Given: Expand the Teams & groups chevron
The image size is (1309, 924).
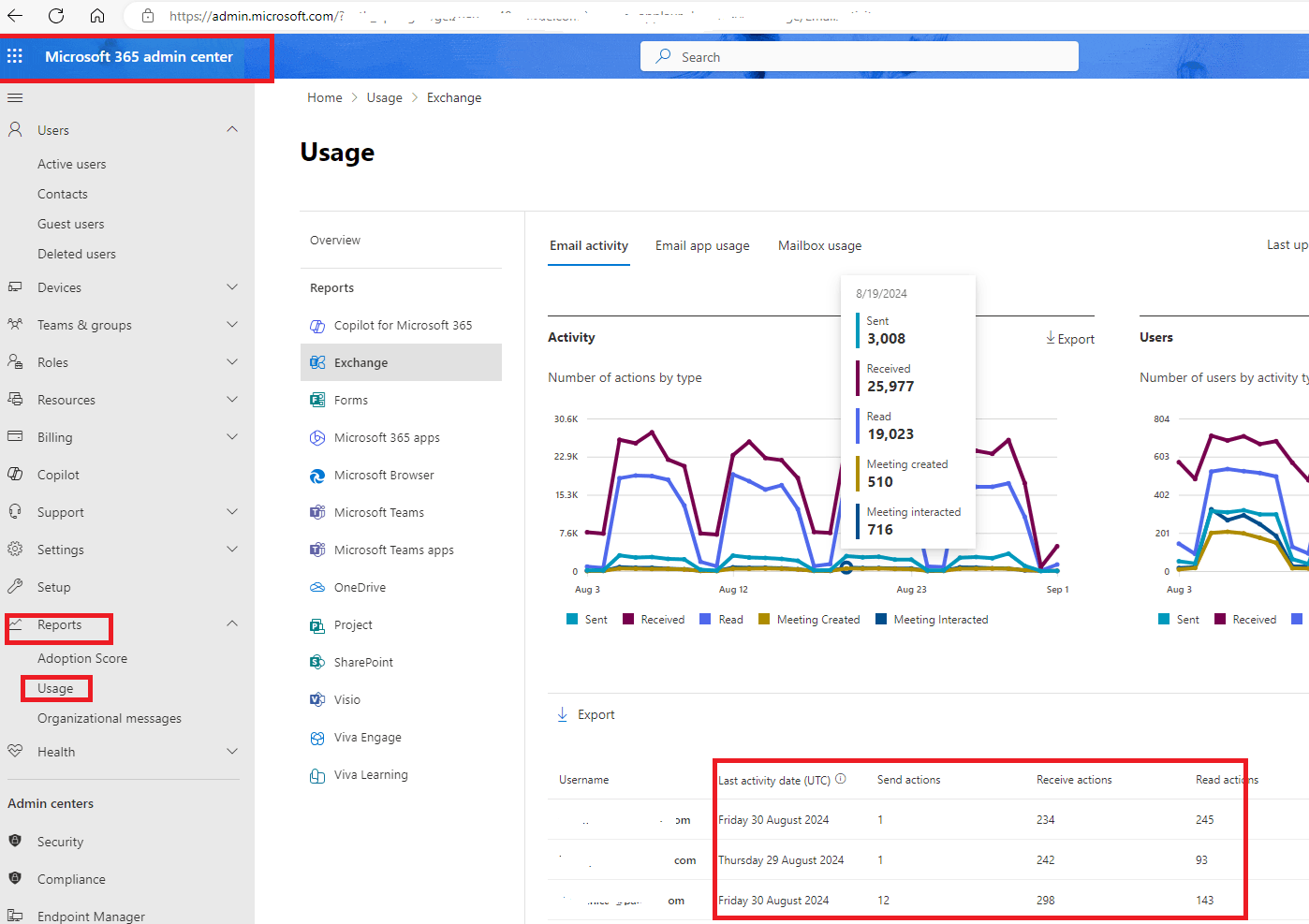Looking at the screenshot, I should (232, 325).
